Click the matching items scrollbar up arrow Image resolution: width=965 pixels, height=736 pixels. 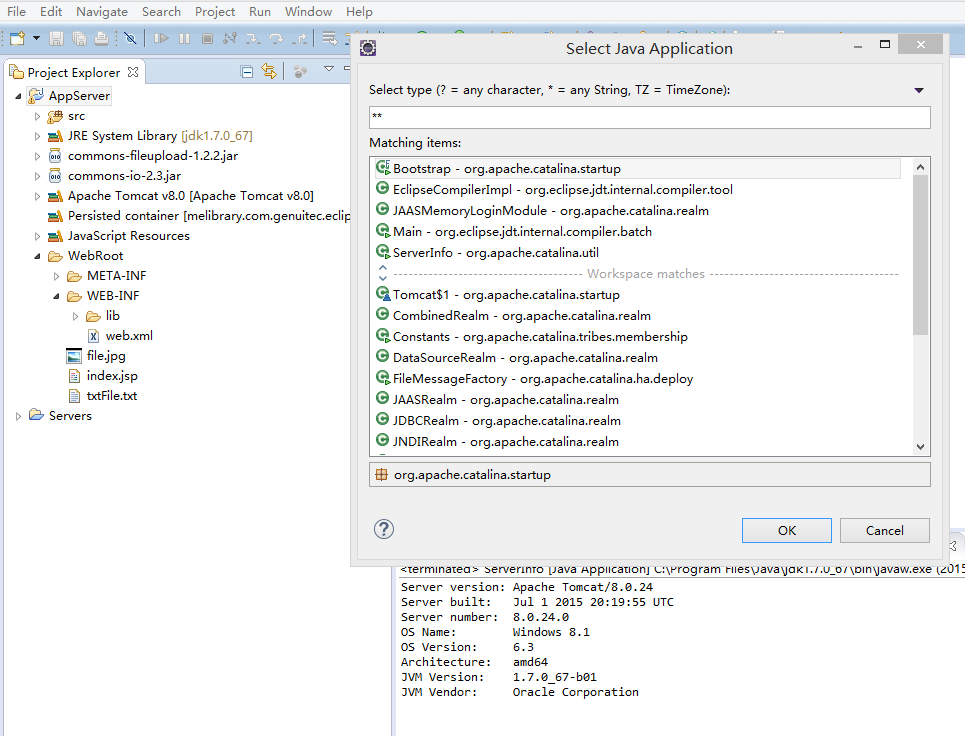(x=920, y=167)
